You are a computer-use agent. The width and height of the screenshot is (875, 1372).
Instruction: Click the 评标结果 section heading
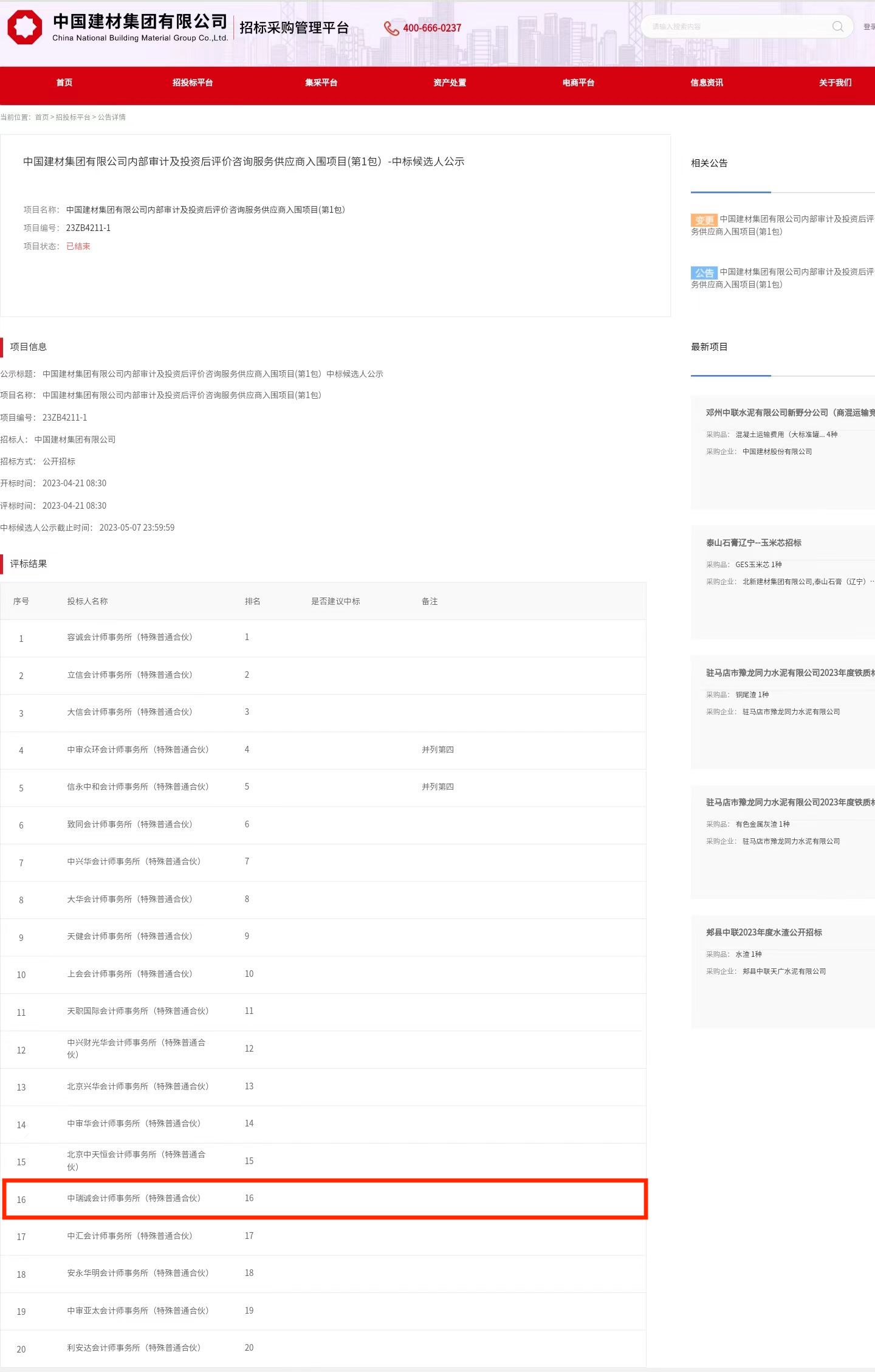pos(29,564)
